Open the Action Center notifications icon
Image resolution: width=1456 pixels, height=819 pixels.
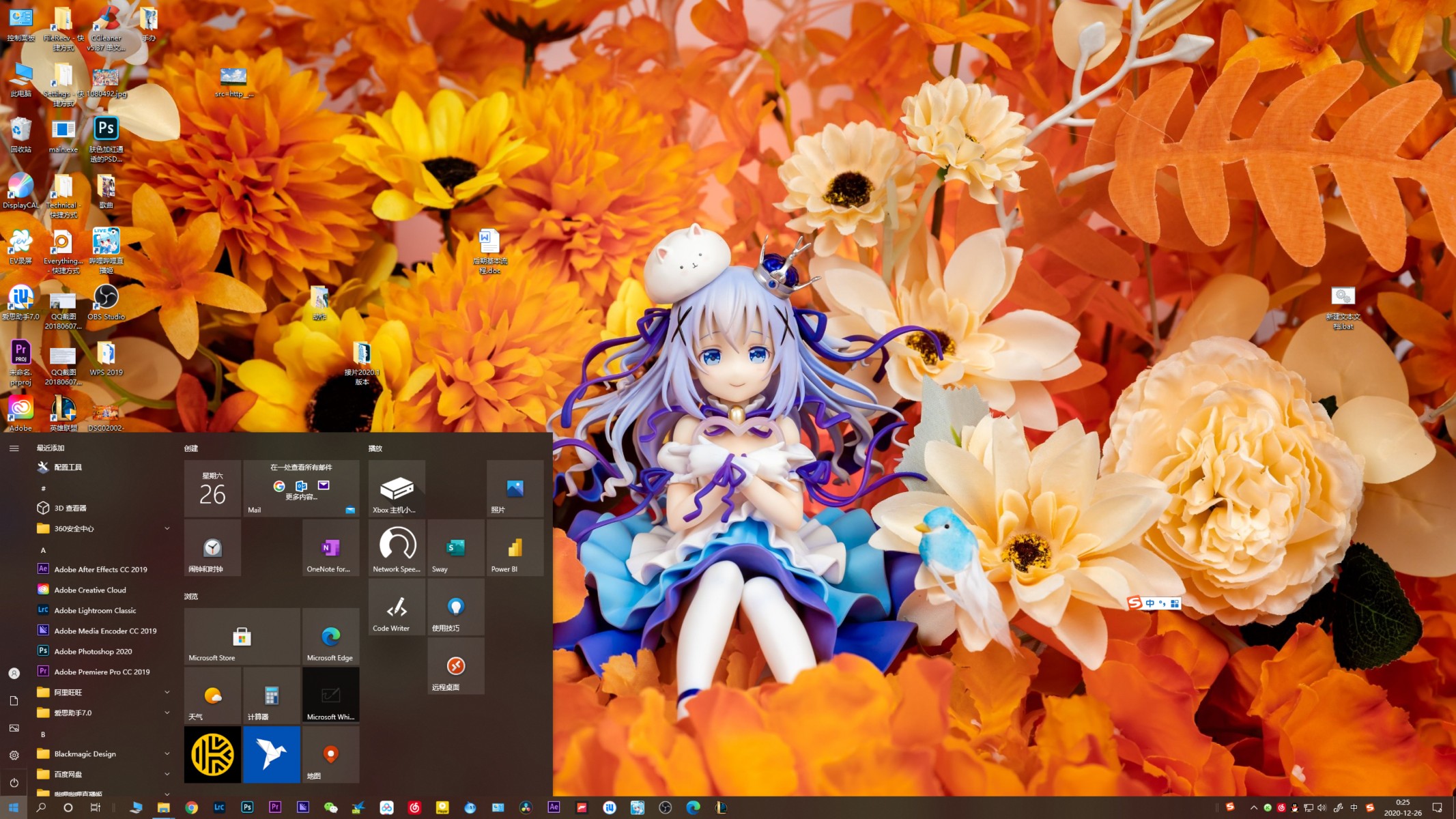tap(1437, 807)
